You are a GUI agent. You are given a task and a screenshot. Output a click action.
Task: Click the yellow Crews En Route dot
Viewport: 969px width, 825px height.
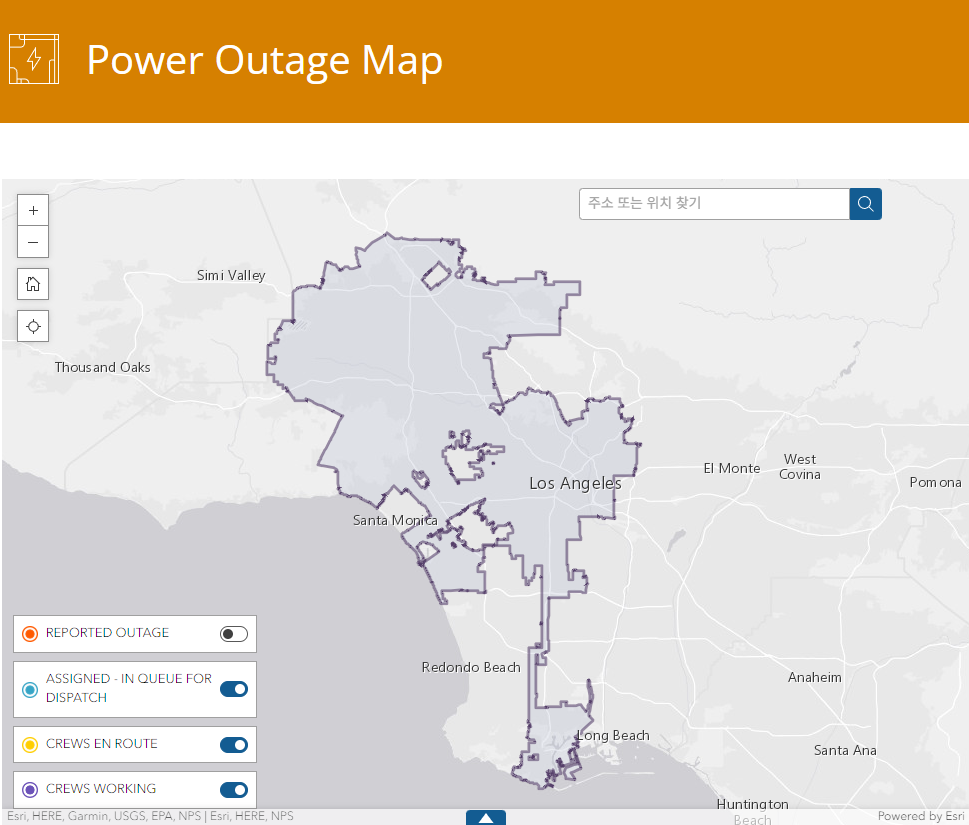30,745
